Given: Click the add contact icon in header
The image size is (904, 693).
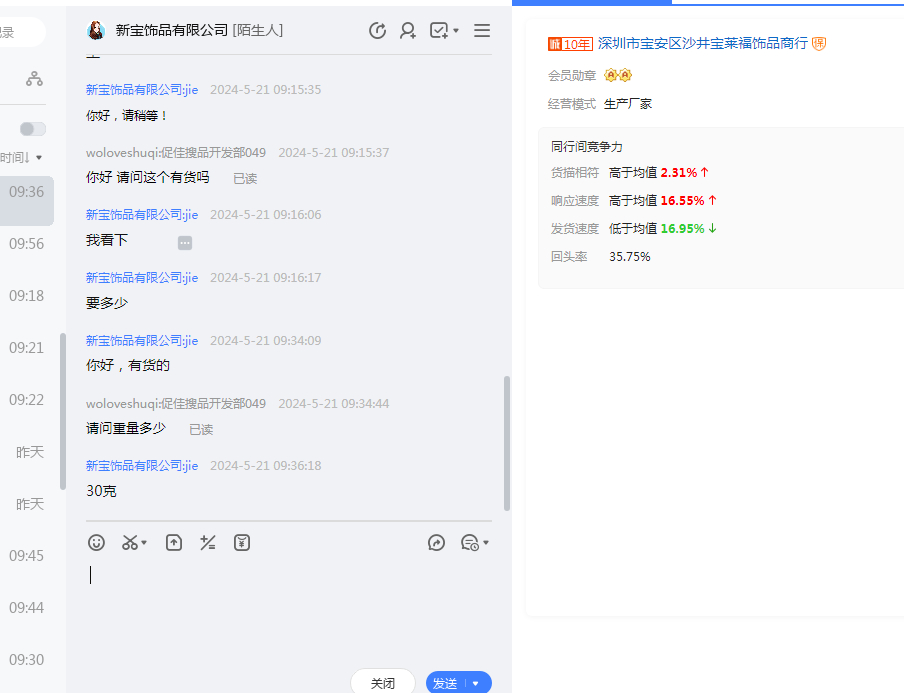Looking at the screenshot, I should [408, 31].
